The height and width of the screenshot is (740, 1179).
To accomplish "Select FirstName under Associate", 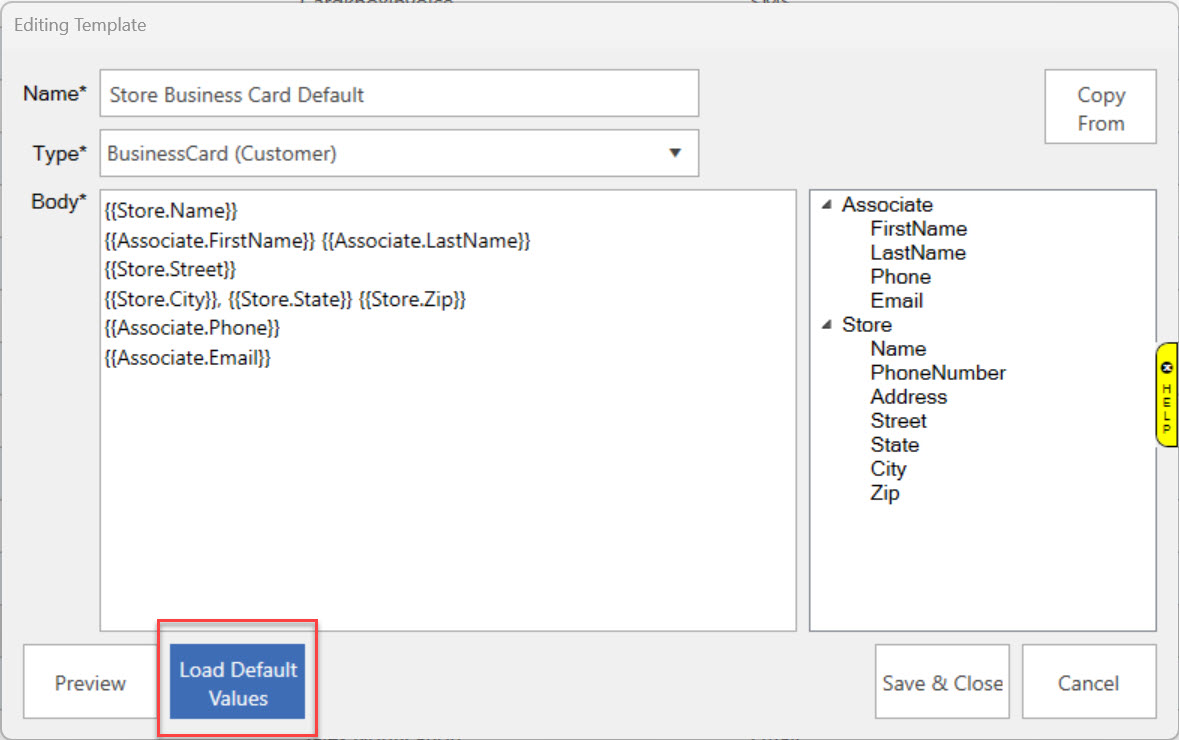I will tap(918, 229).
